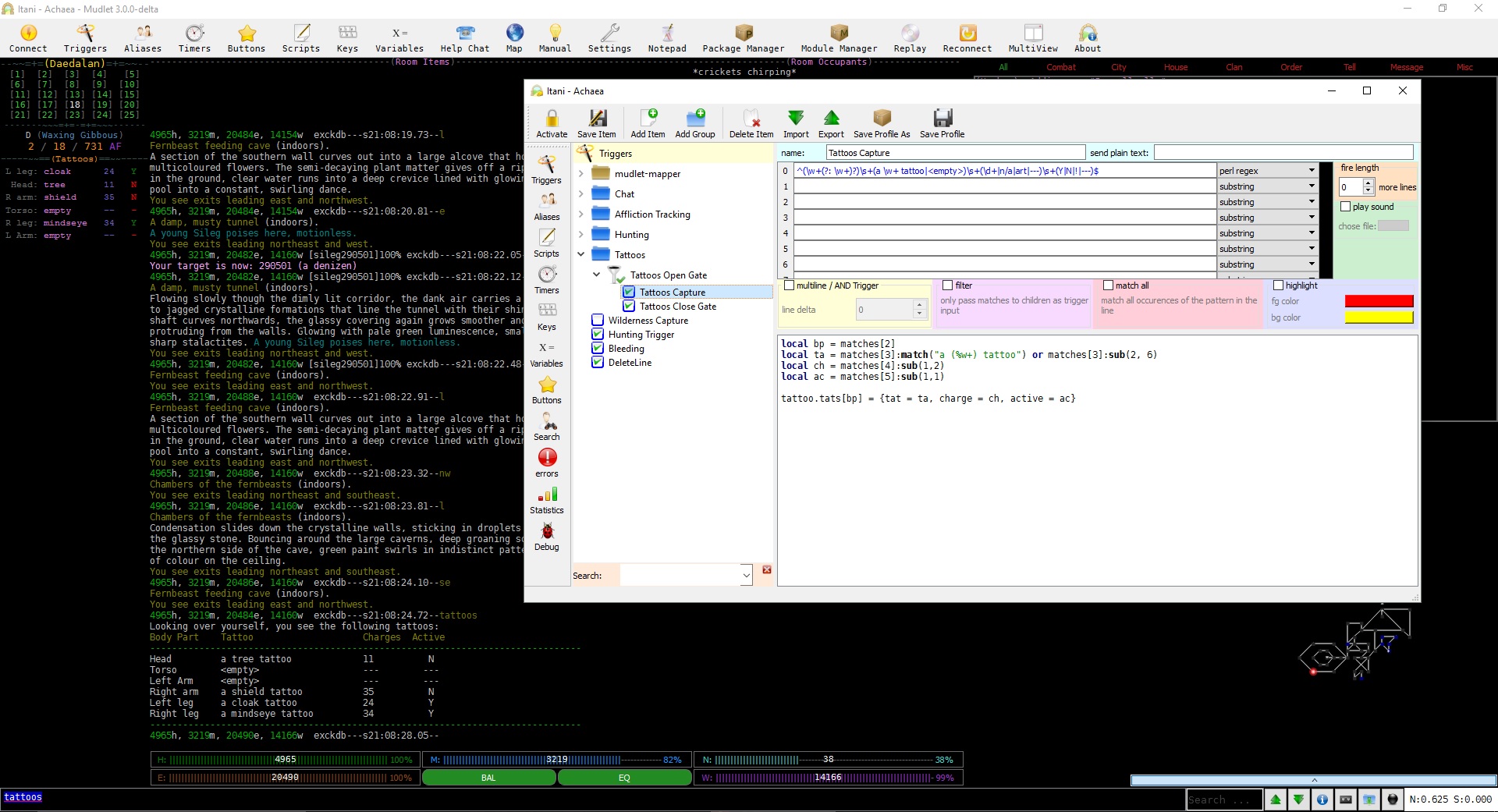This screenshot has width=1498, height=812.
Task: Open pattern row 1 substring dropdown
Action: (1268, 186)
